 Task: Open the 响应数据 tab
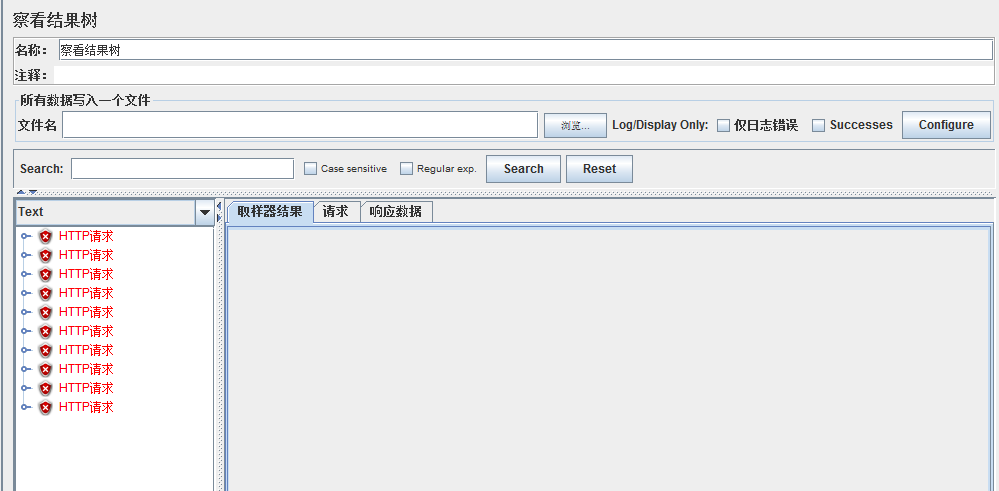[395, 211]
